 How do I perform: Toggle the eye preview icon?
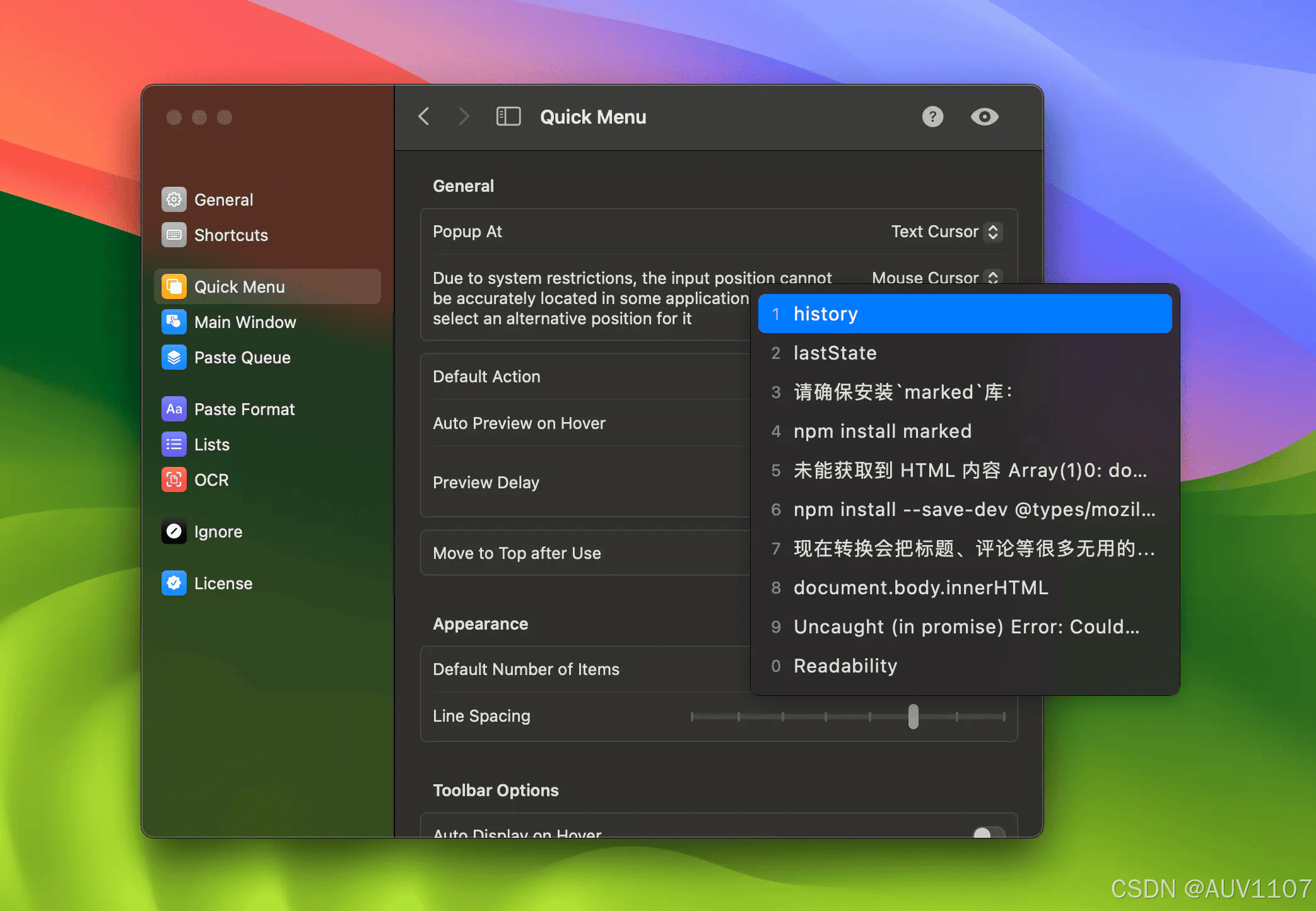[x=984, y=117]
